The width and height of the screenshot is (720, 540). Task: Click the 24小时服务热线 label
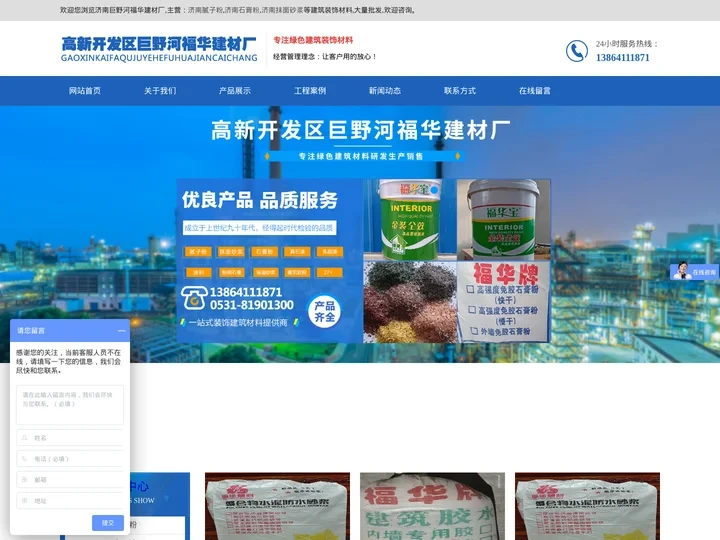(627, 44)
